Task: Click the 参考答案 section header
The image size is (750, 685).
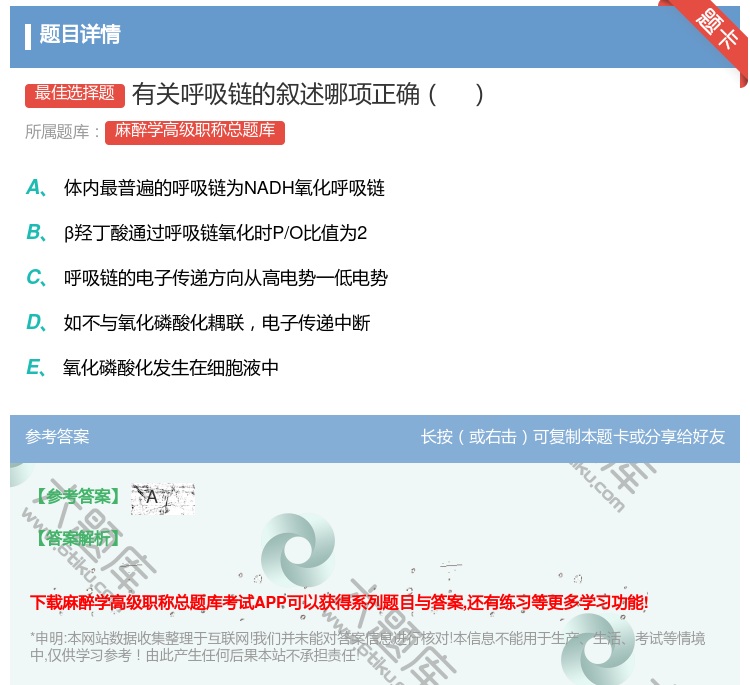Action: (57, 437)
